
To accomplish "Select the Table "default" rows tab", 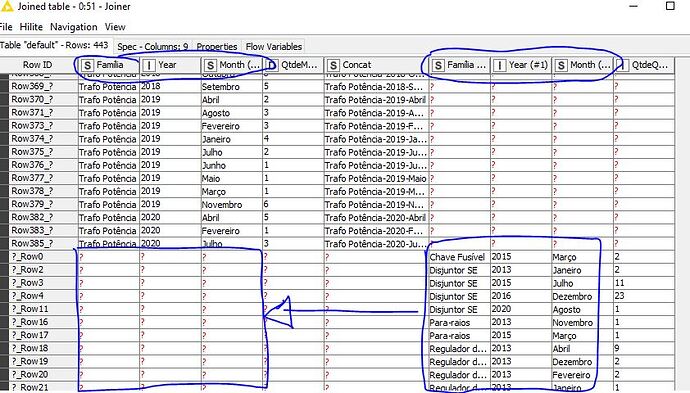I will 55,45.
